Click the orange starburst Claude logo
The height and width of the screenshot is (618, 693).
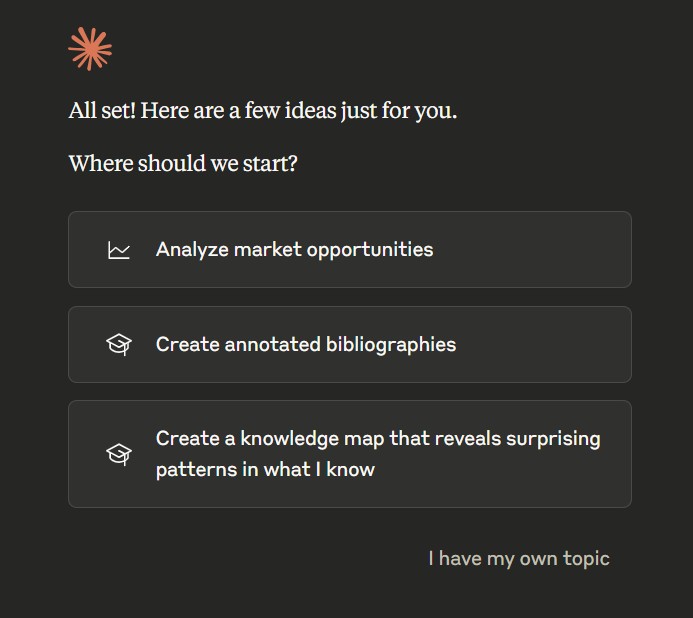pyautogui.click(x=90, y=49)
